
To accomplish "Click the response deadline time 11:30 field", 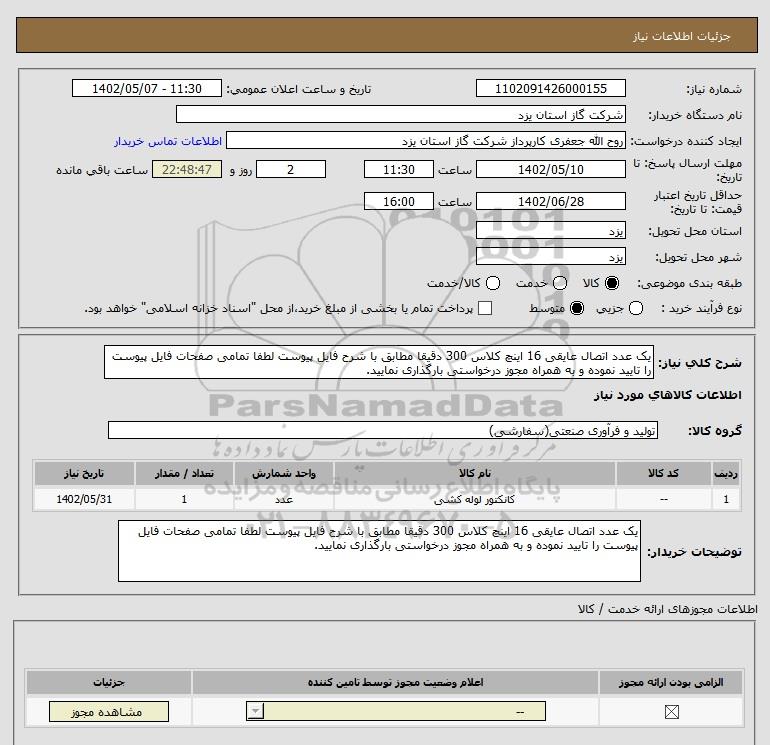I will tap(399, 169).
